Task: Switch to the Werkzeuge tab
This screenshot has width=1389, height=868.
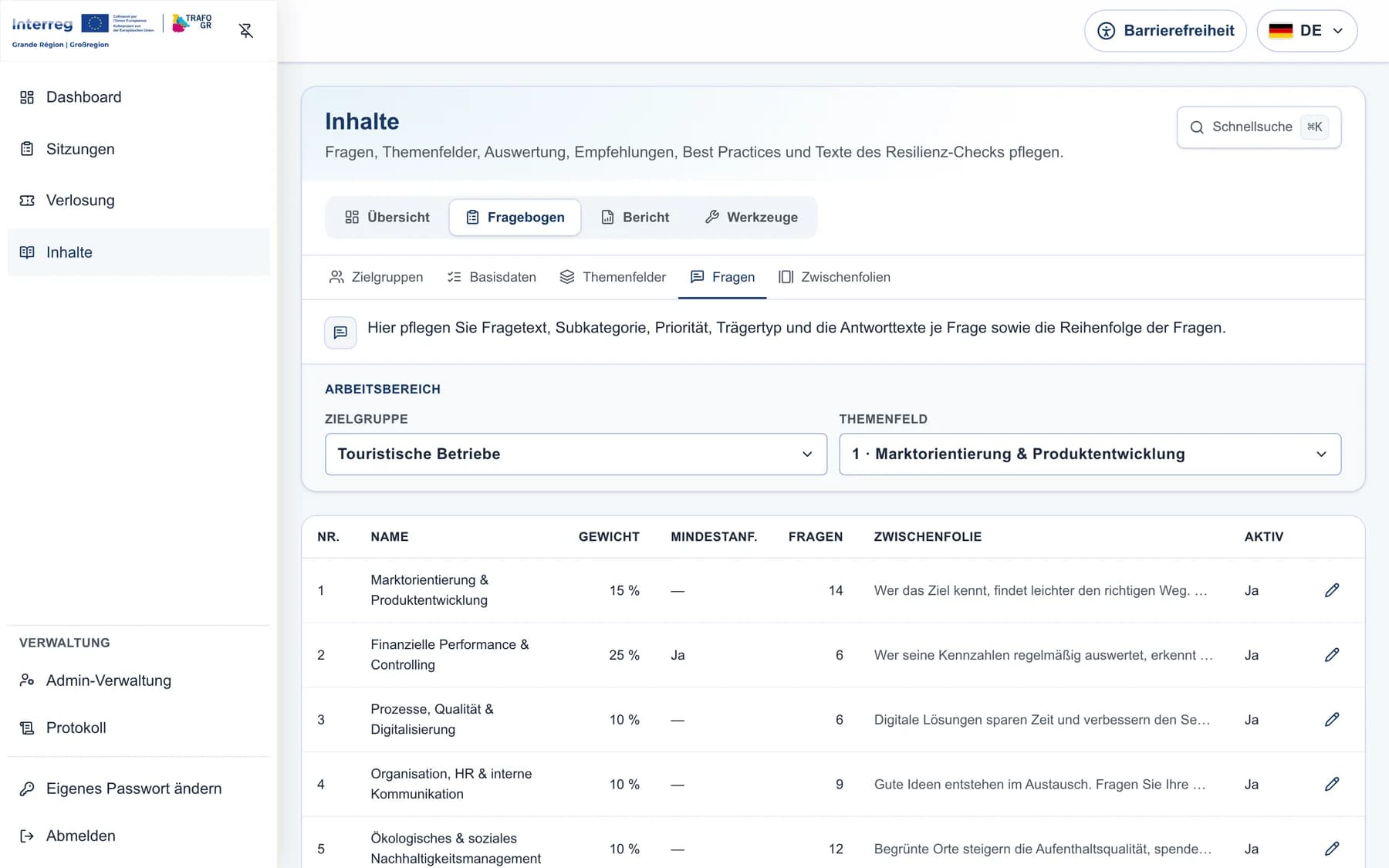Action: point(752,218)
